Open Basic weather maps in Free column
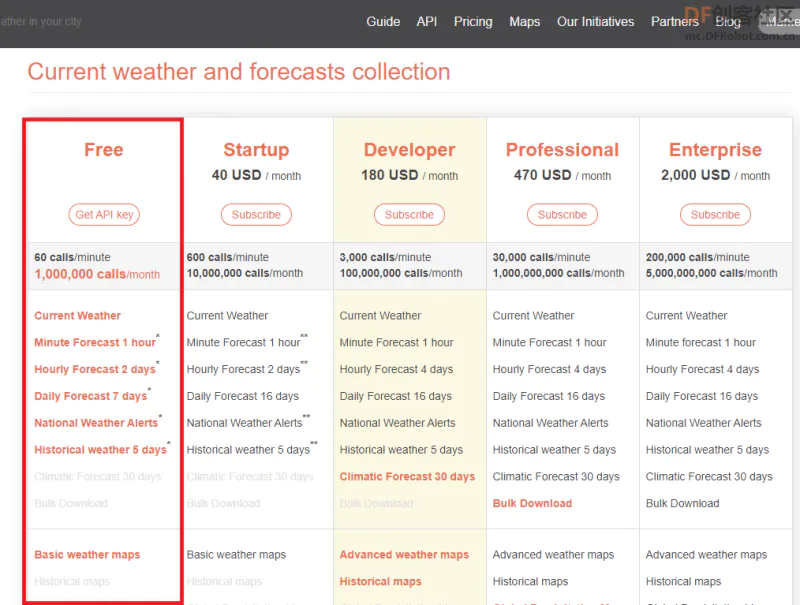The height and width of the screenshot is (605, 800). (x=87, y=554)
